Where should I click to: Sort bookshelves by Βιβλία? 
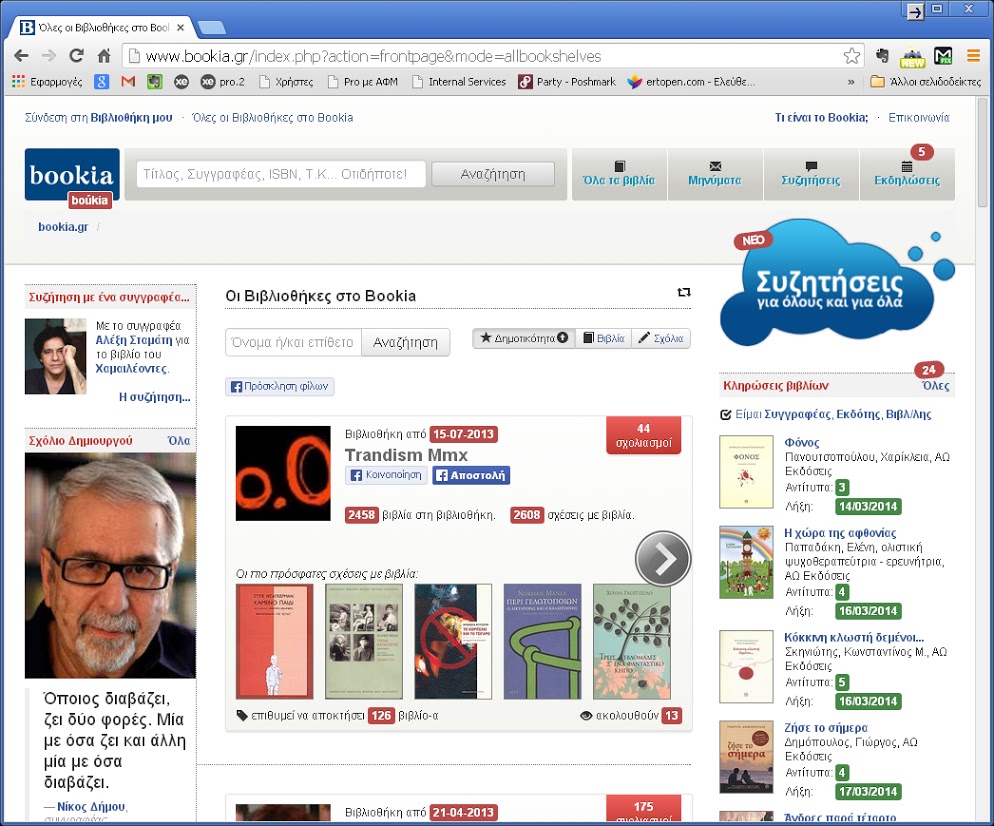tap(603, 339)
